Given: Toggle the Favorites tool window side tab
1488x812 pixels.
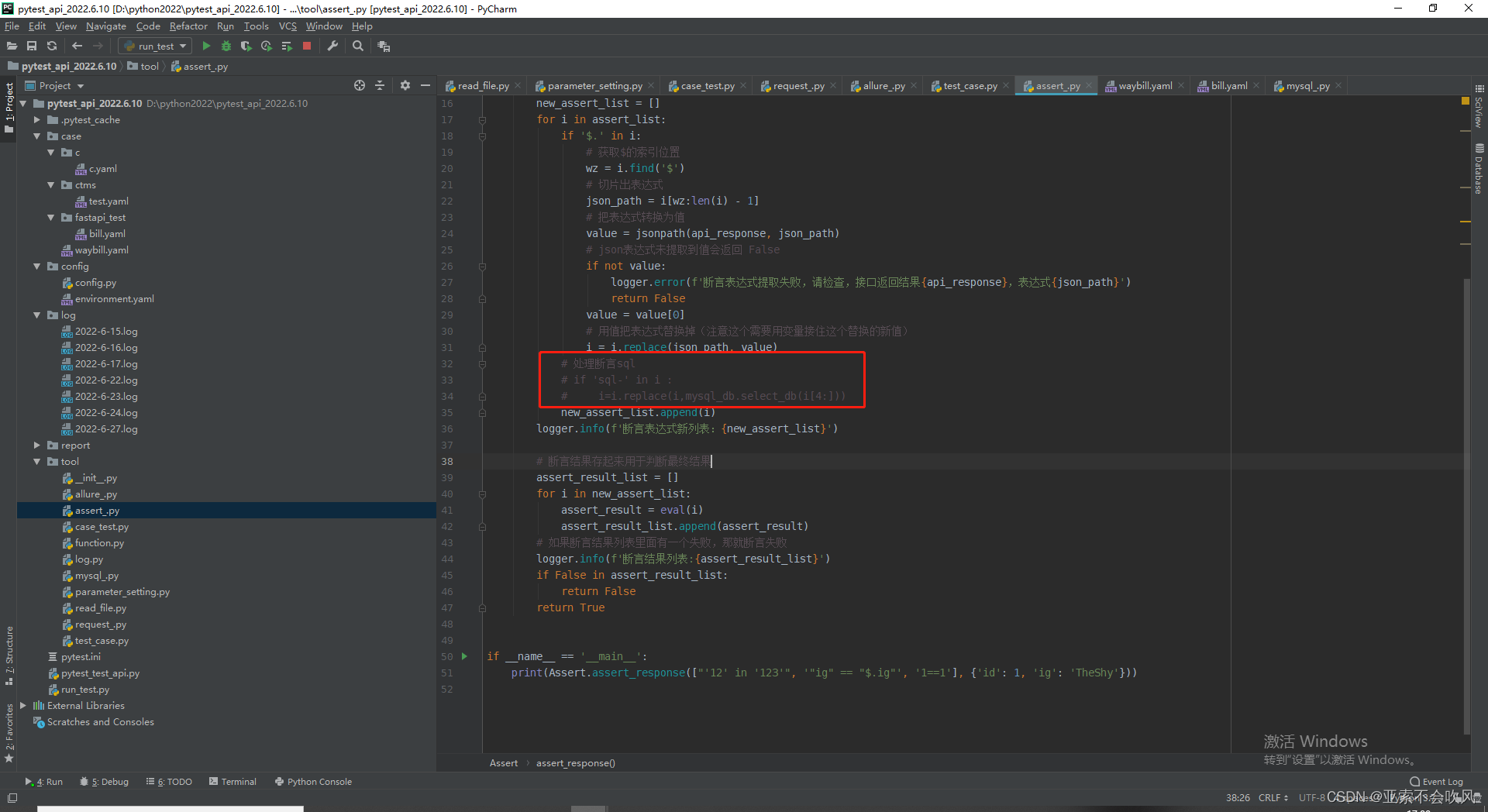Looking at the screenshot, I should [9, 733].
